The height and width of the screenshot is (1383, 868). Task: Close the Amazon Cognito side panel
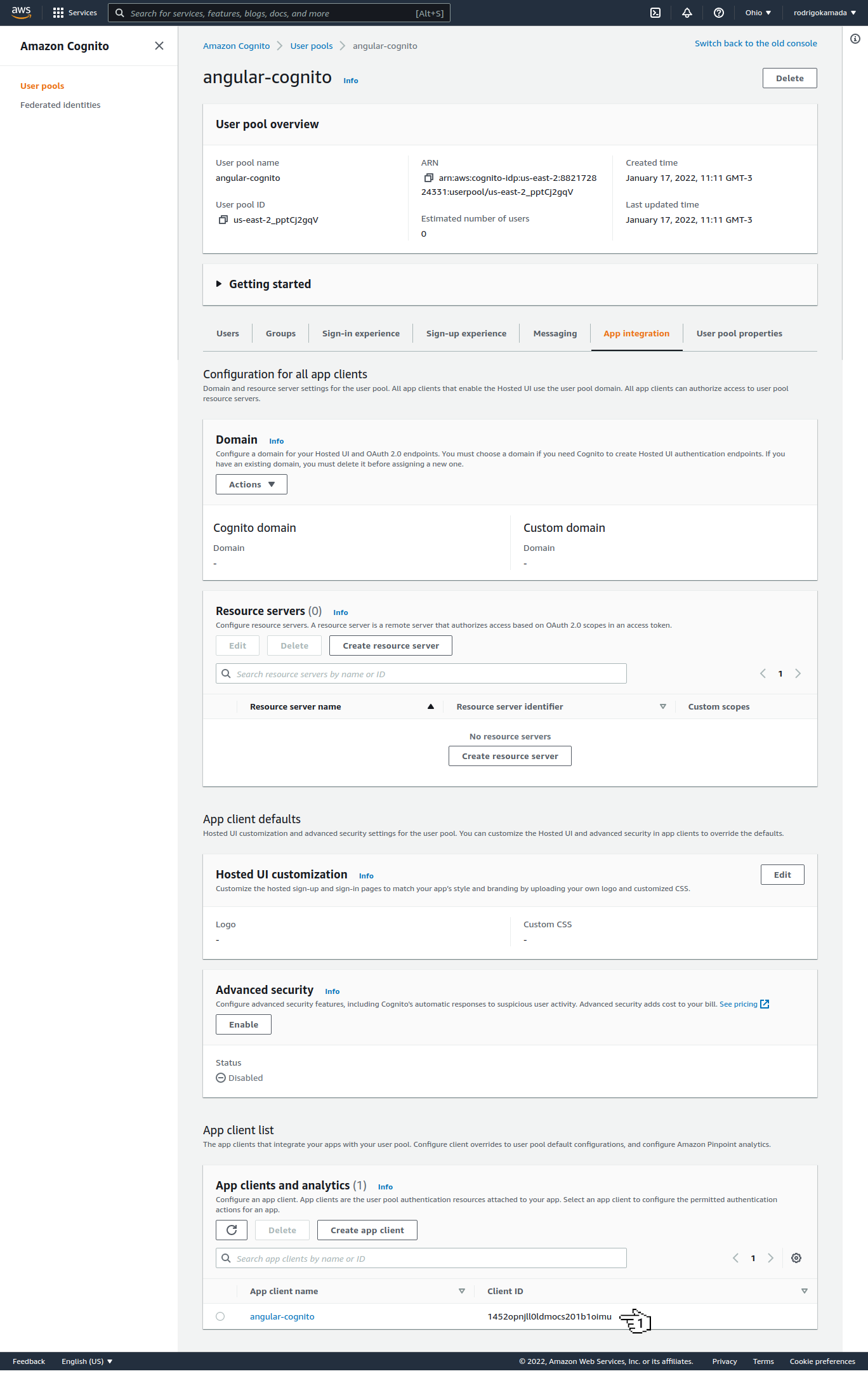click(159, 46)
